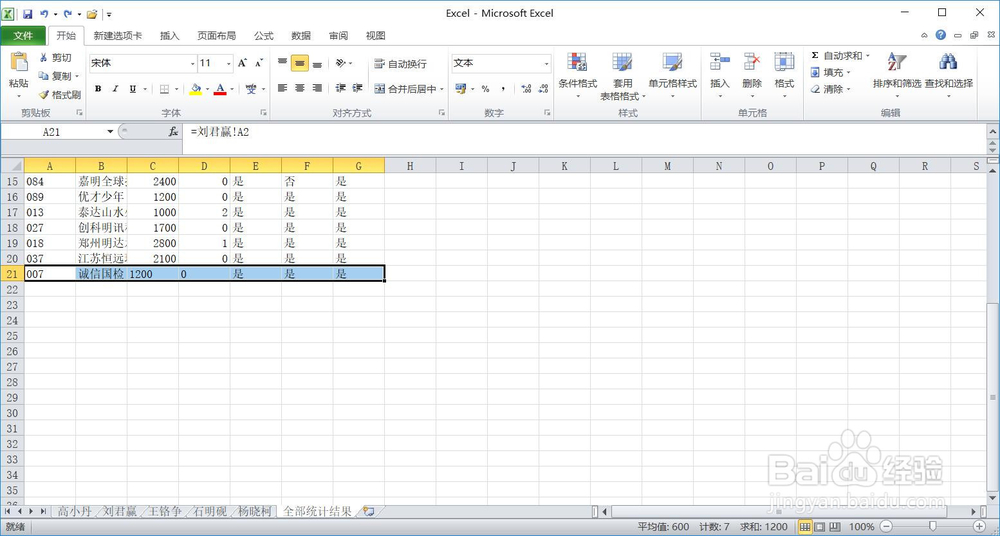Increase font size with the grow font icon
1000x536 pixels.
coord(242,63)
